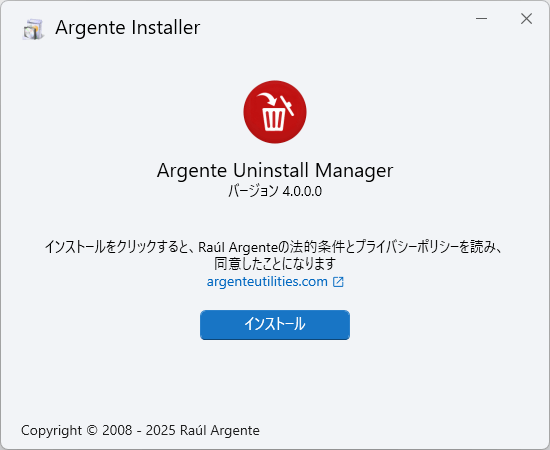Screen dimensions: 550x450
Task: Minimize the Argente Installer window
Action: point(482,19)
